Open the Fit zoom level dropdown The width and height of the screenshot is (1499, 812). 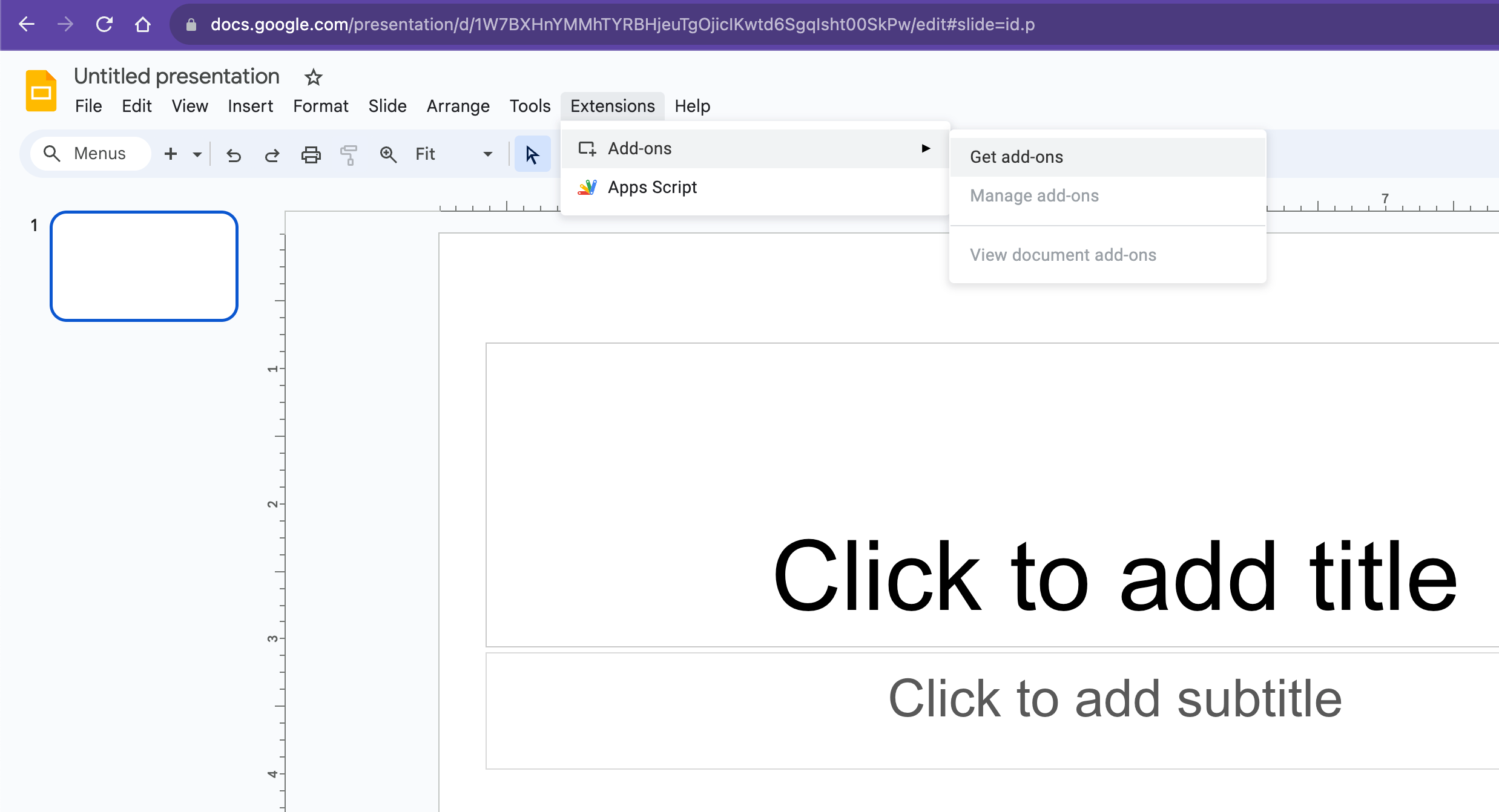[454, 154]
